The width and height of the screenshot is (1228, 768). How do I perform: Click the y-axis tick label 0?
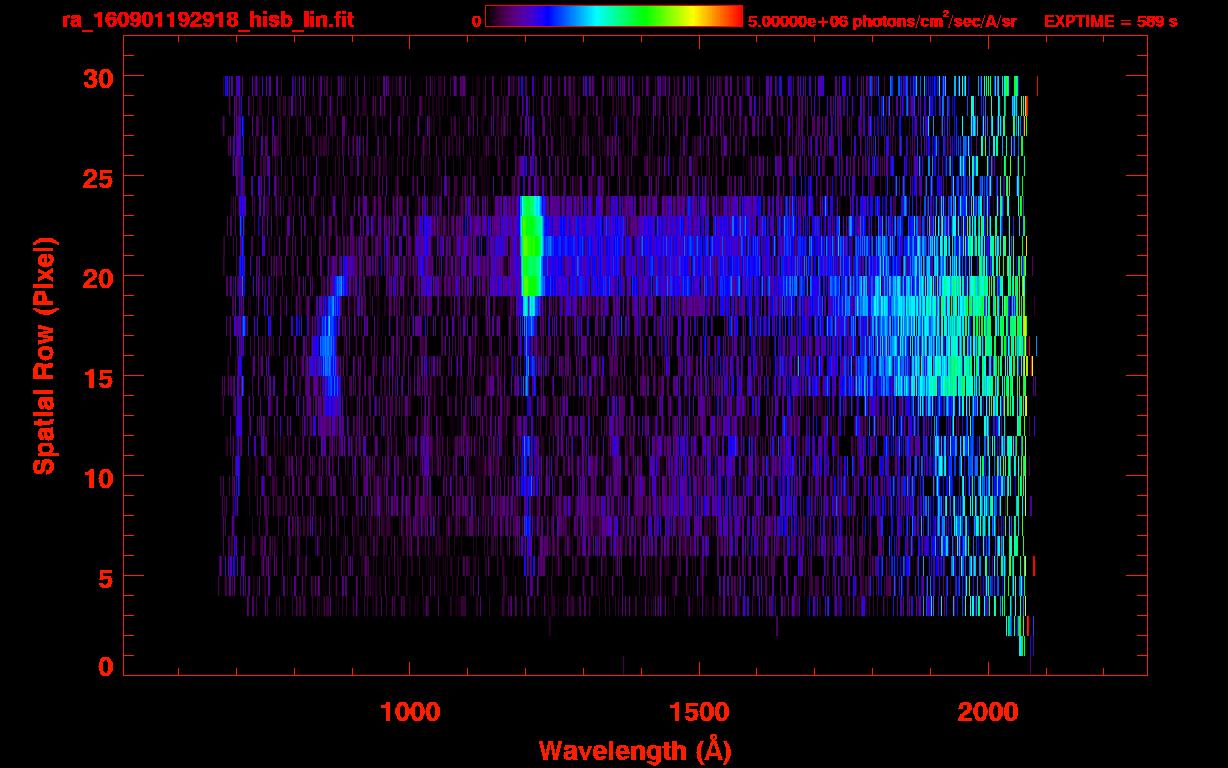click(x=104, y=666)
